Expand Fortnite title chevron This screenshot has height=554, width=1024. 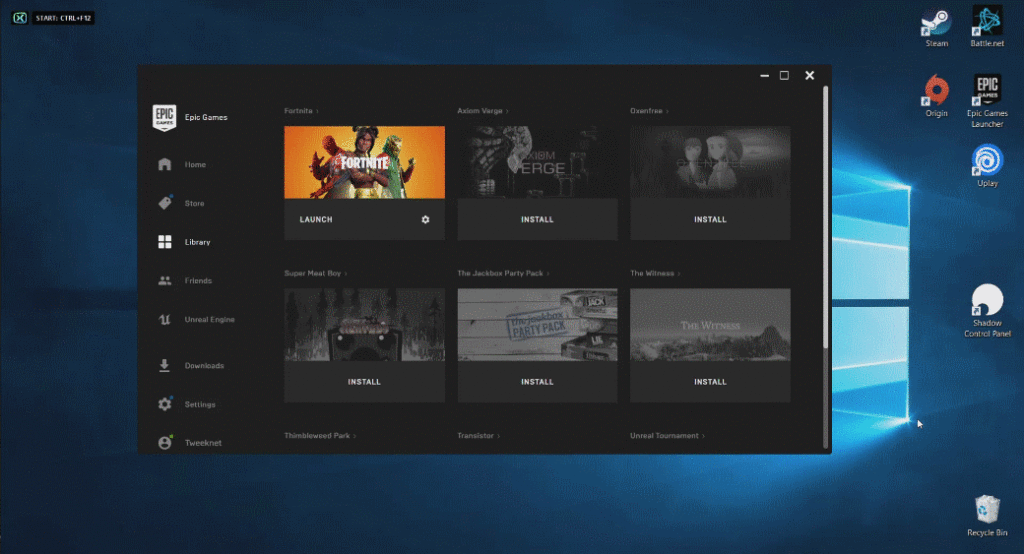click(x=317, y=111)
